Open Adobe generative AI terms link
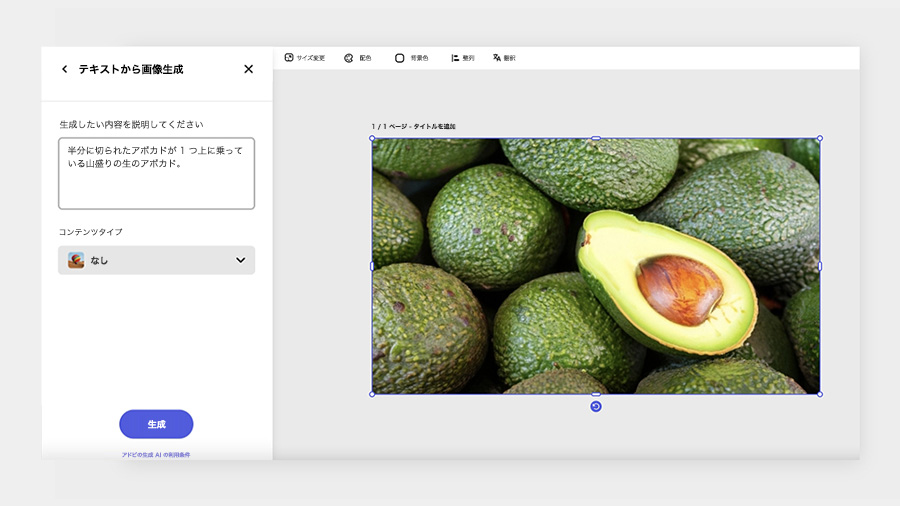The image size is (900, 506). click(x=156, y=454)
